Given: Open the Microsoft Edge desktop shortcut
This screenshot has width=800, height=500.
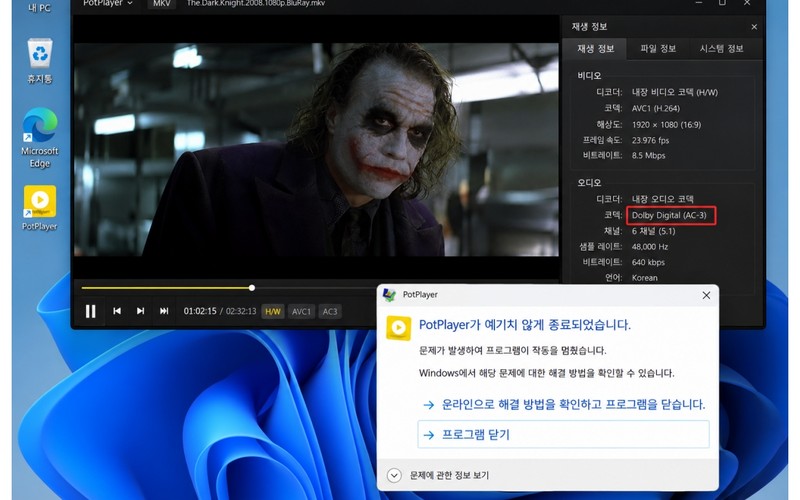Looking at the screenshot, I should pyautogui.click(x=40, y=138).
